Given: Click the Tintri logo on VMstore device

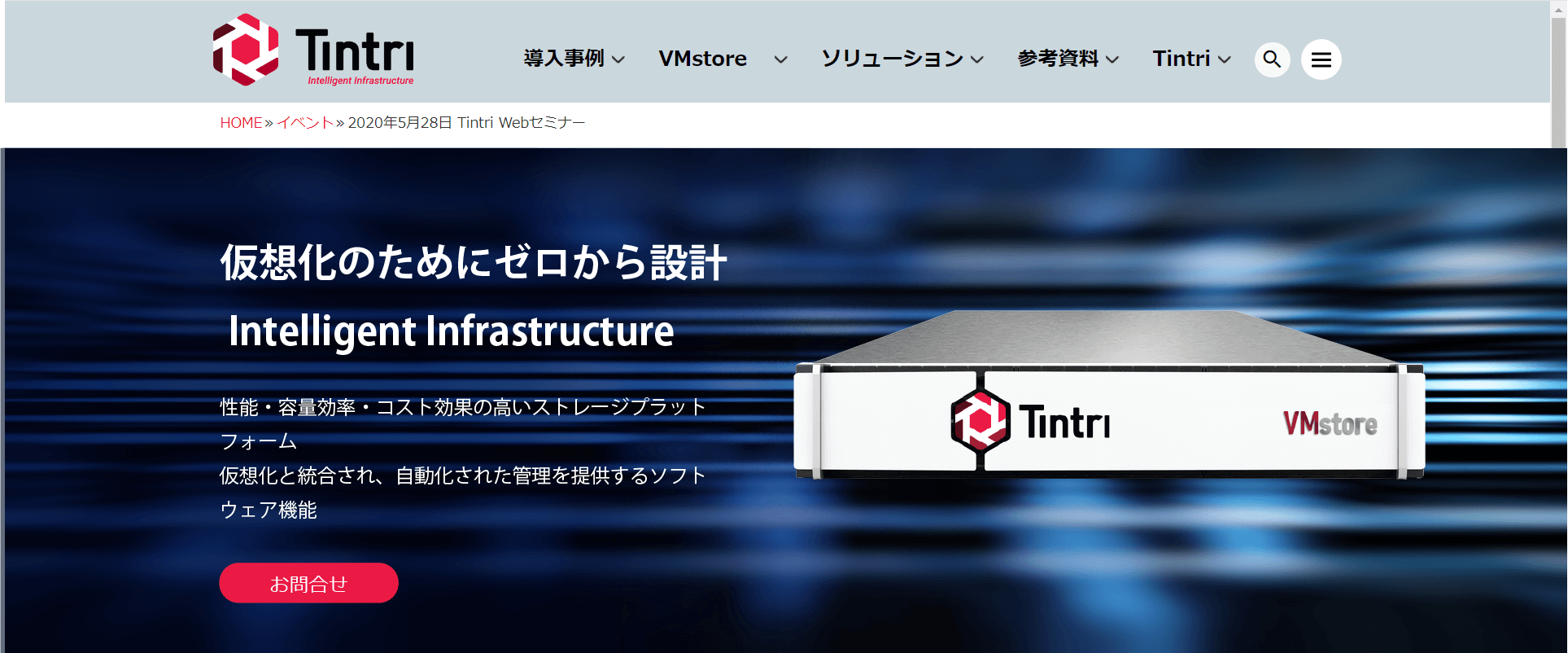Looking at the screenshot, I should pos(1030,422).
